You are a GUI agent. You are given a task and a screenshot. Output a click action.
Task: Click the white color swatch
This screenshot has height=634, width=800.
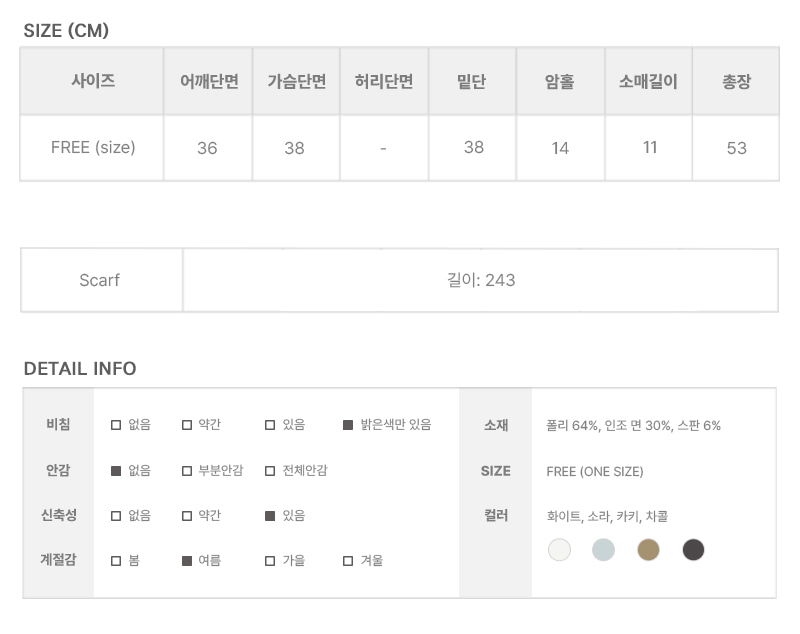tap(560, 549)
